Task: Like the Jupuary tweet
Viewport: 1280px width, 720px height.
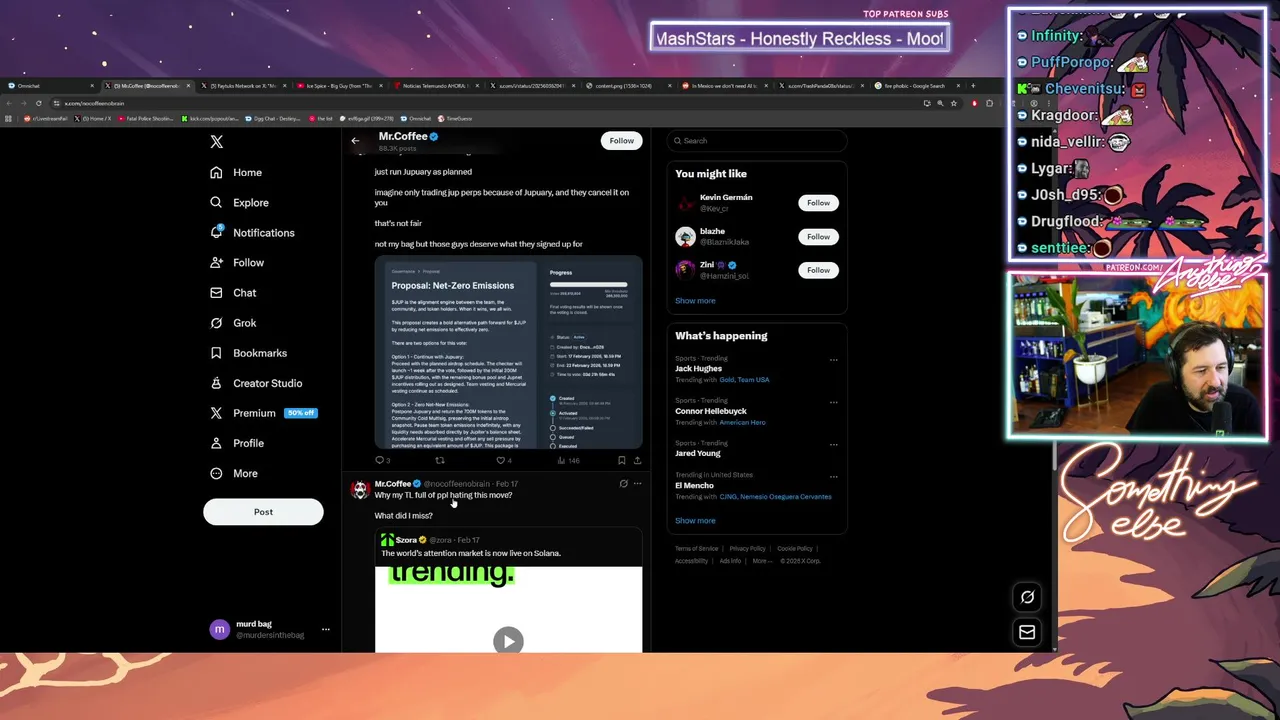Action: coord(503,460)
